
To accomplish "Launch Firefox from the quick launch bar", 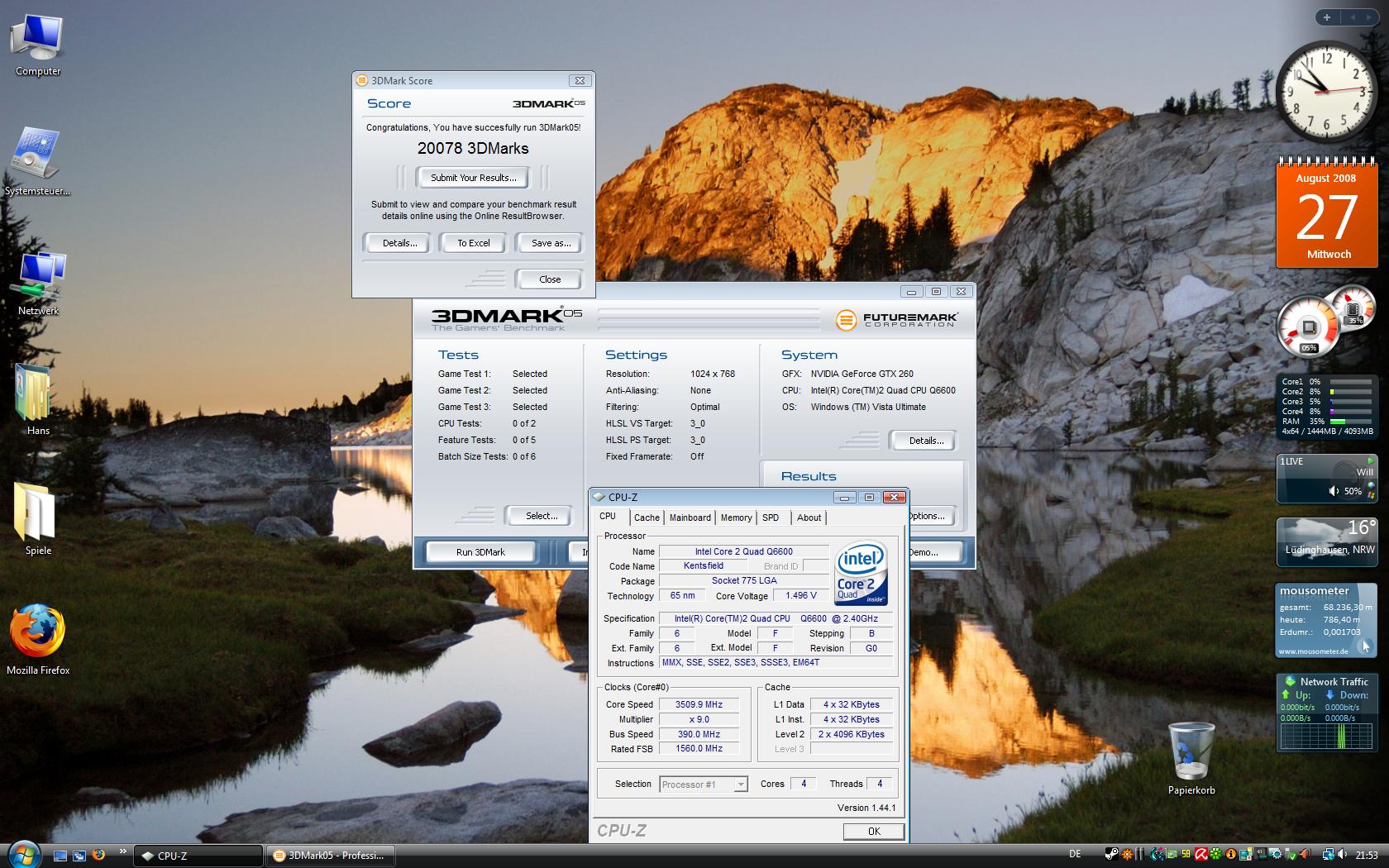I will click(98, 855).
